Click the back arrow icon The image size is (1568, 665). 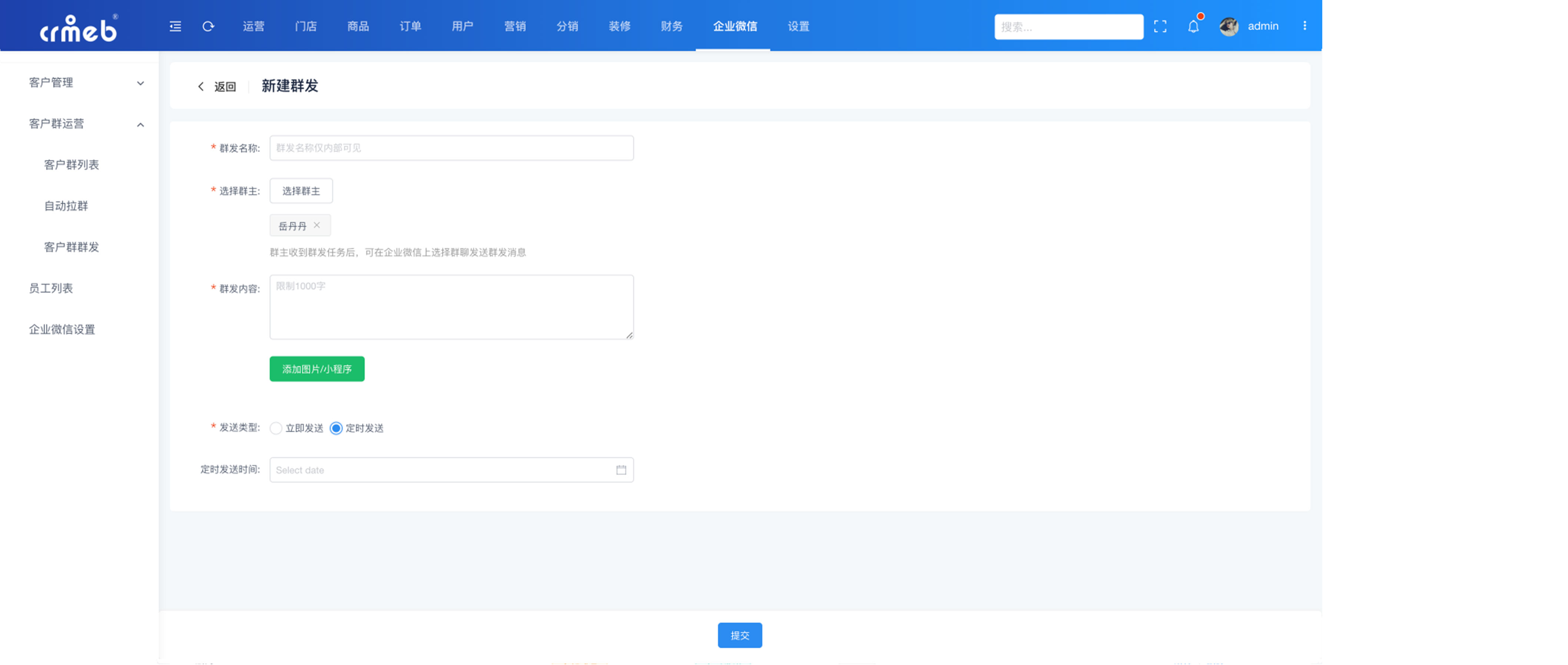pyautogui.click(x=201, y=86)
